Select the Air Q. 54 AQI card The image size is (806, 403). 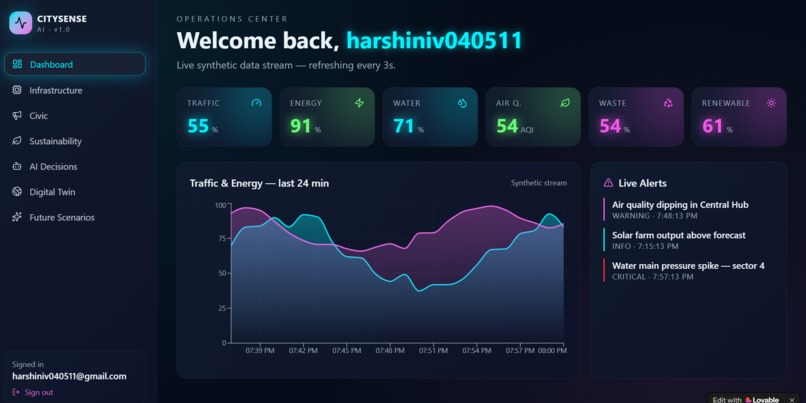pyautogui.click(x=533, y=117)
